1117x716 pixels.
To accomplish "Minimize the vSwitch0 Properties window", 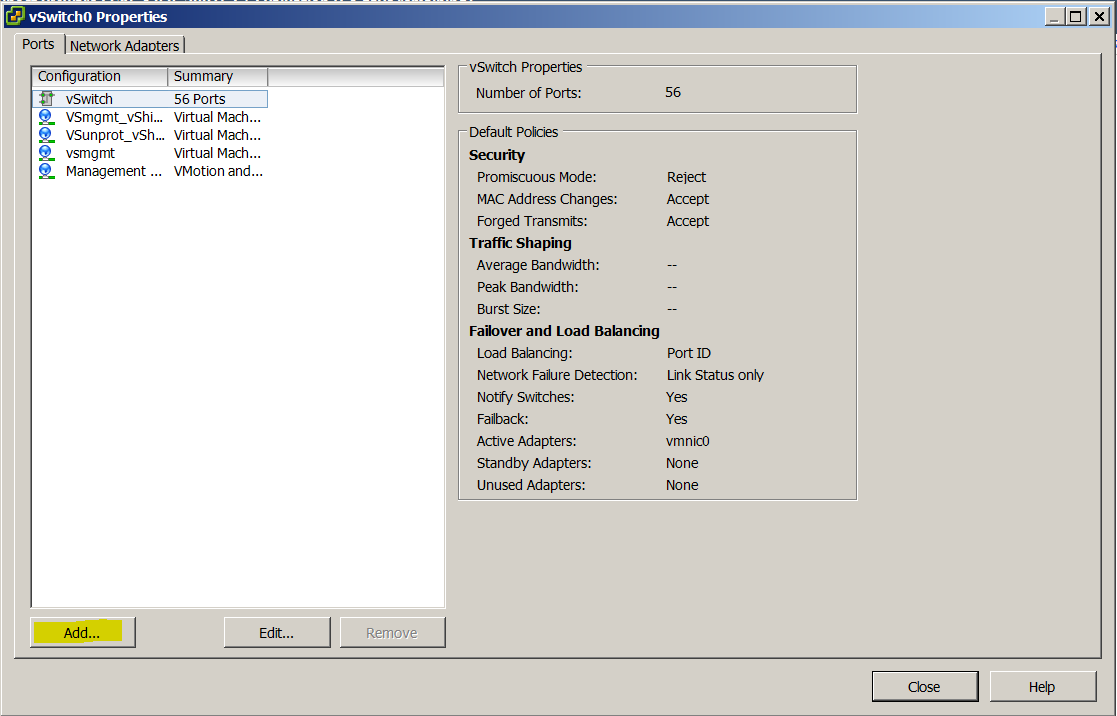I will (1055, 17).
